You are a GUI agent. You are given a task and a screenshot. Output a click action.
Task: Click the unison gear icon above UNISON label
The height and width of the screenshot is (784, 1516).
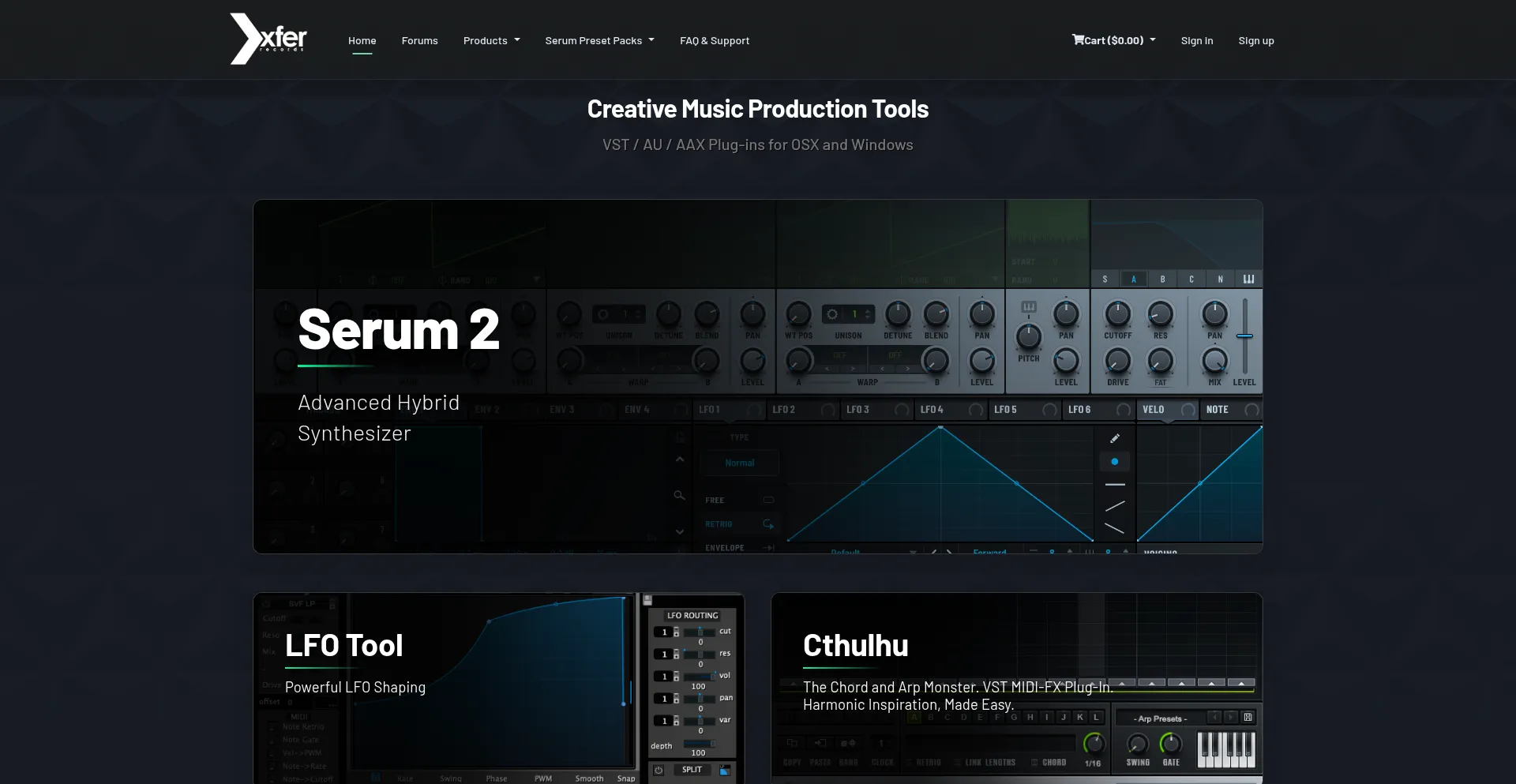832,314
